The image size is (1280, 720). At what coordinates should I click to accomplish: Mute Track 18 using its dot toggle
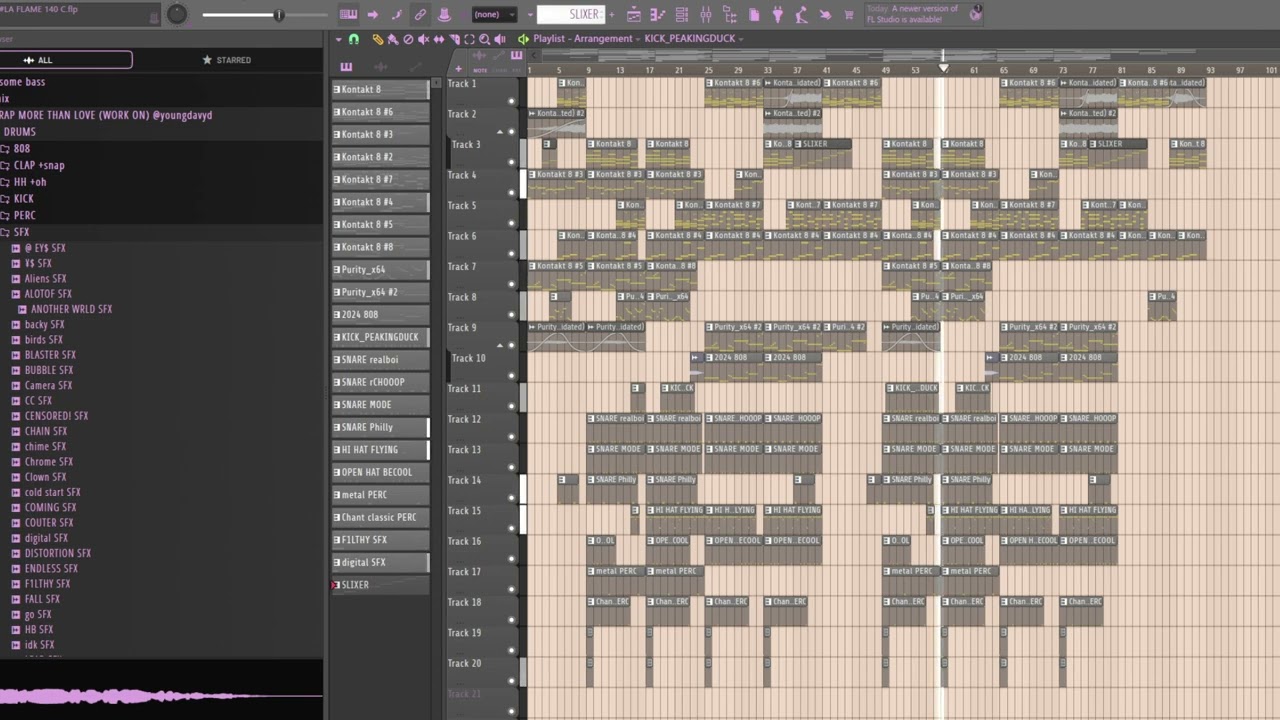point(512,620)
